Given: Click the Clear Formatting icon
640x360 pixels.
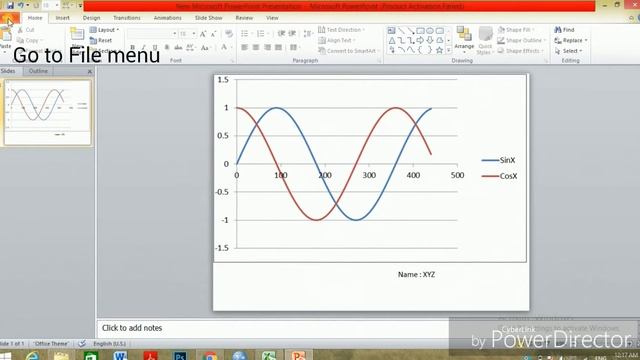Looking at the screenshot, I should (x=229, y=34).
